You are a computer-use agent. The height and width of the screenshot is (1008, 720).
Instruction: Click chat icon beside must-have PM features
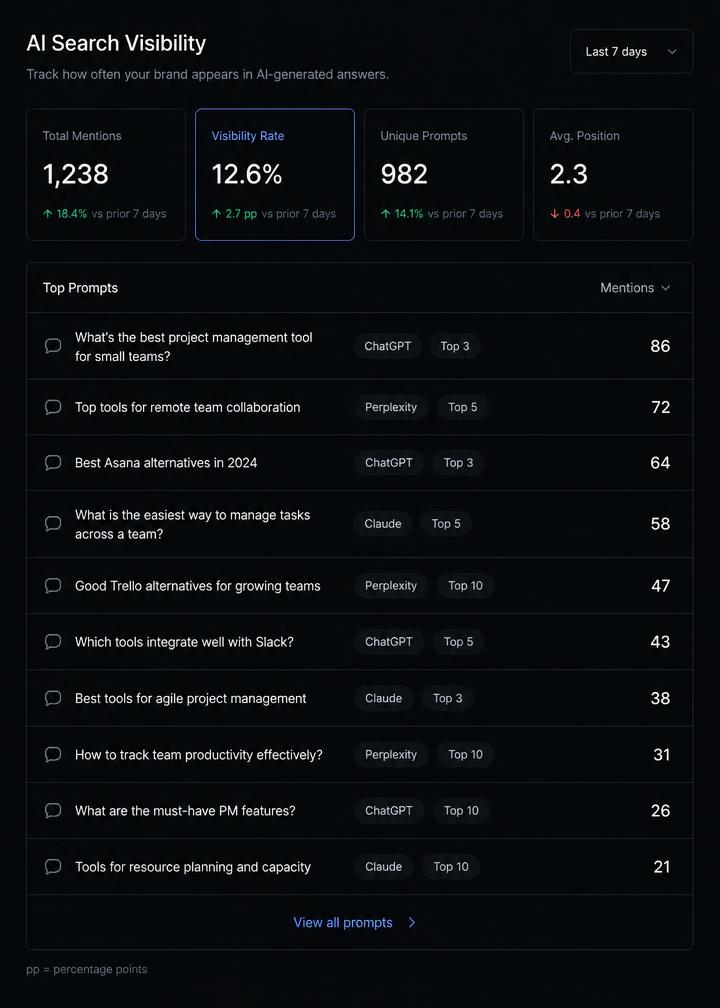tap(53, 811)
